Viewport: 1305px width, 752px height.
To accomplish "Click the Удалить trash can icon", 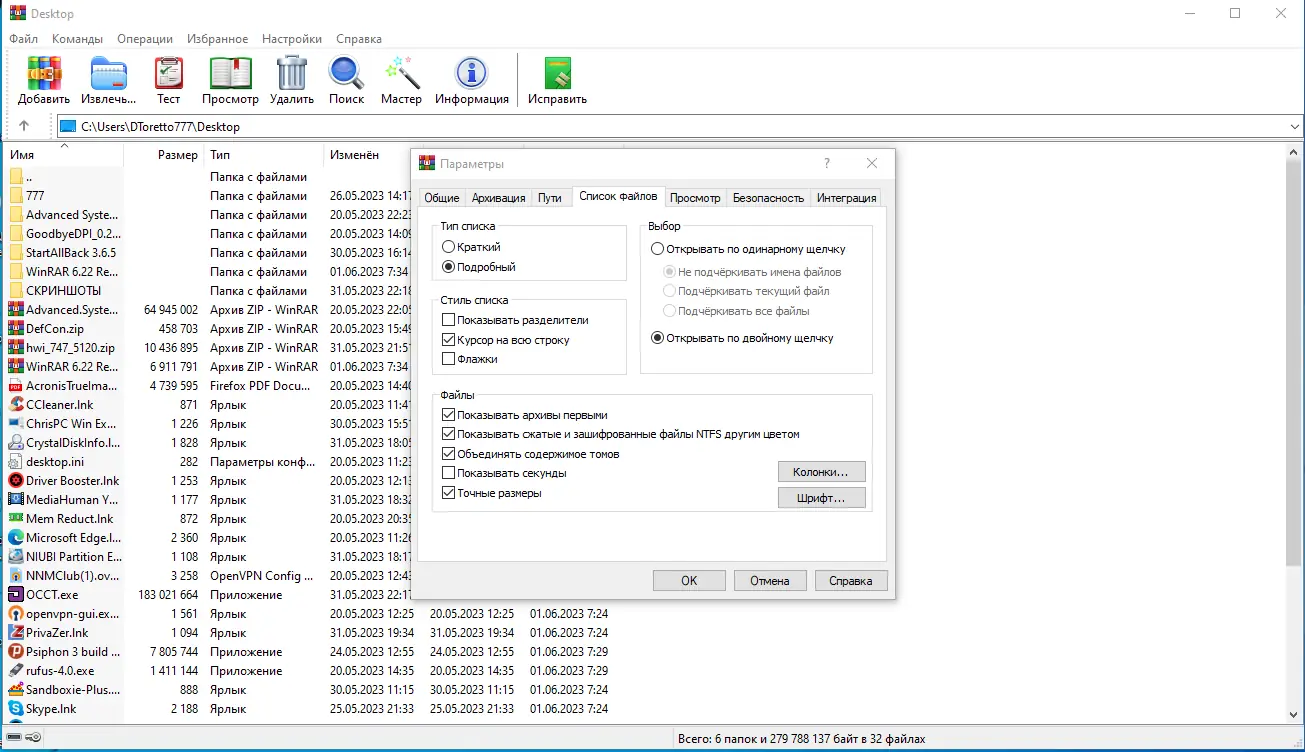I will tap(292, 73).
